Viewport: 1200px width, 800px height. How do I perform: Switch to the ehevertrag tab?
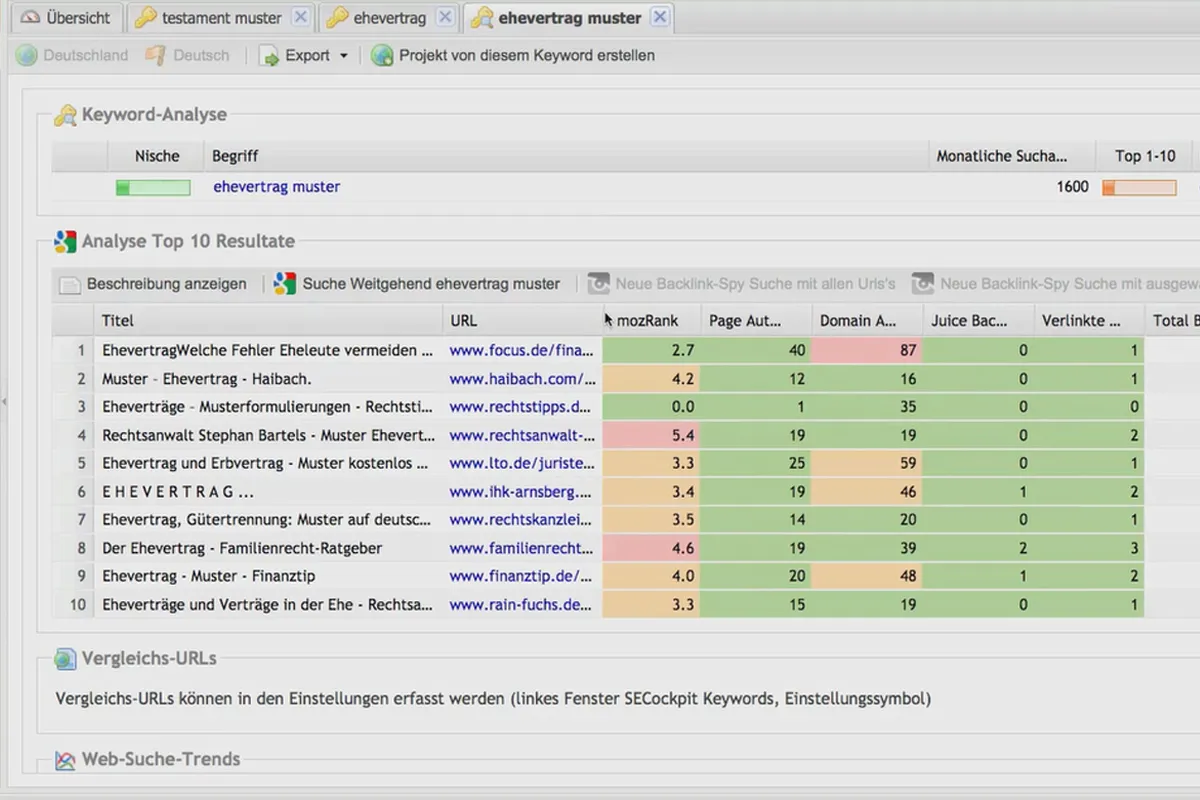tap(389, 18)
